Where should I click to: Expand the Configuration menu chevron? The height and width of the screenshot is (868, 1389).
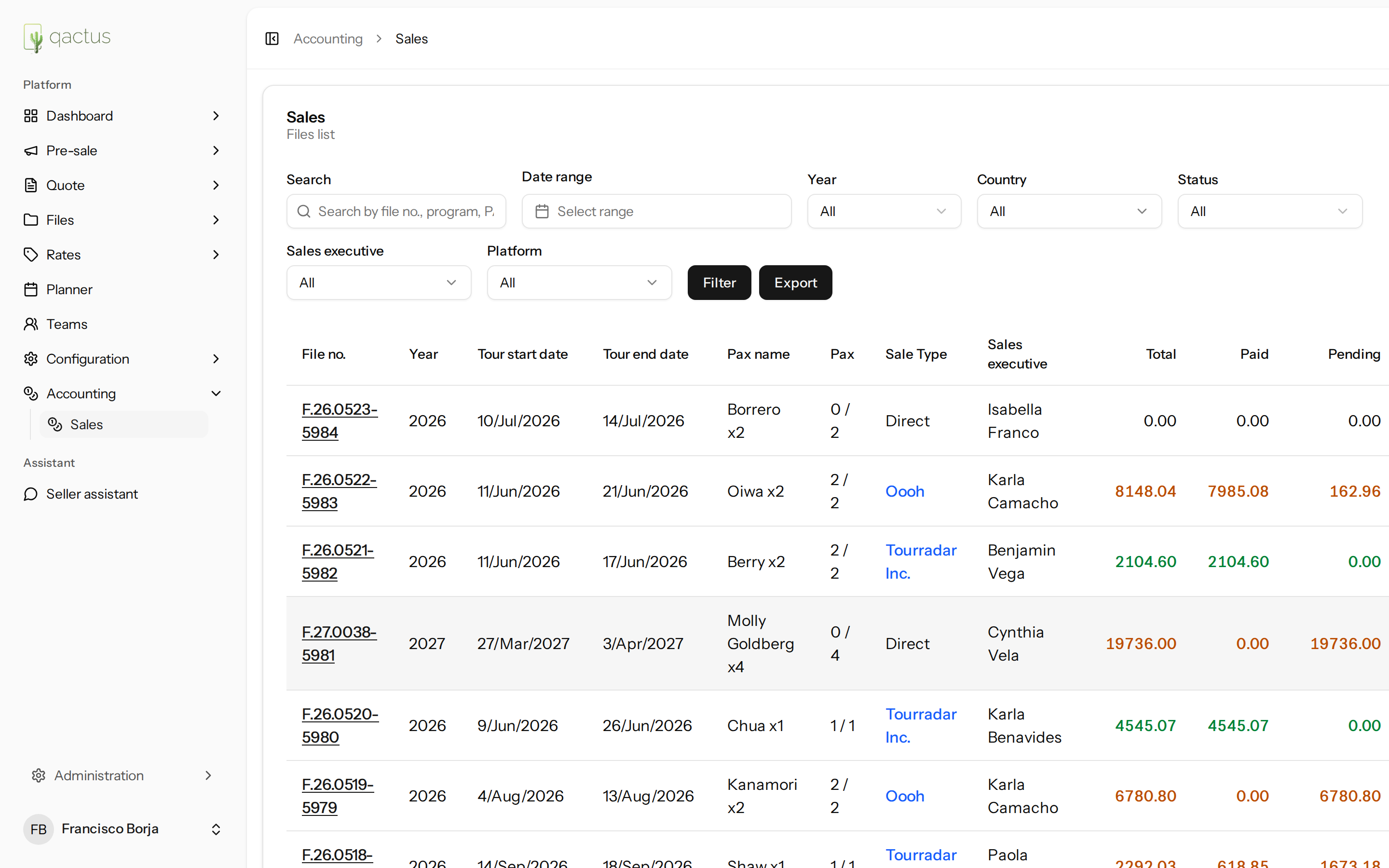point(216,359)
